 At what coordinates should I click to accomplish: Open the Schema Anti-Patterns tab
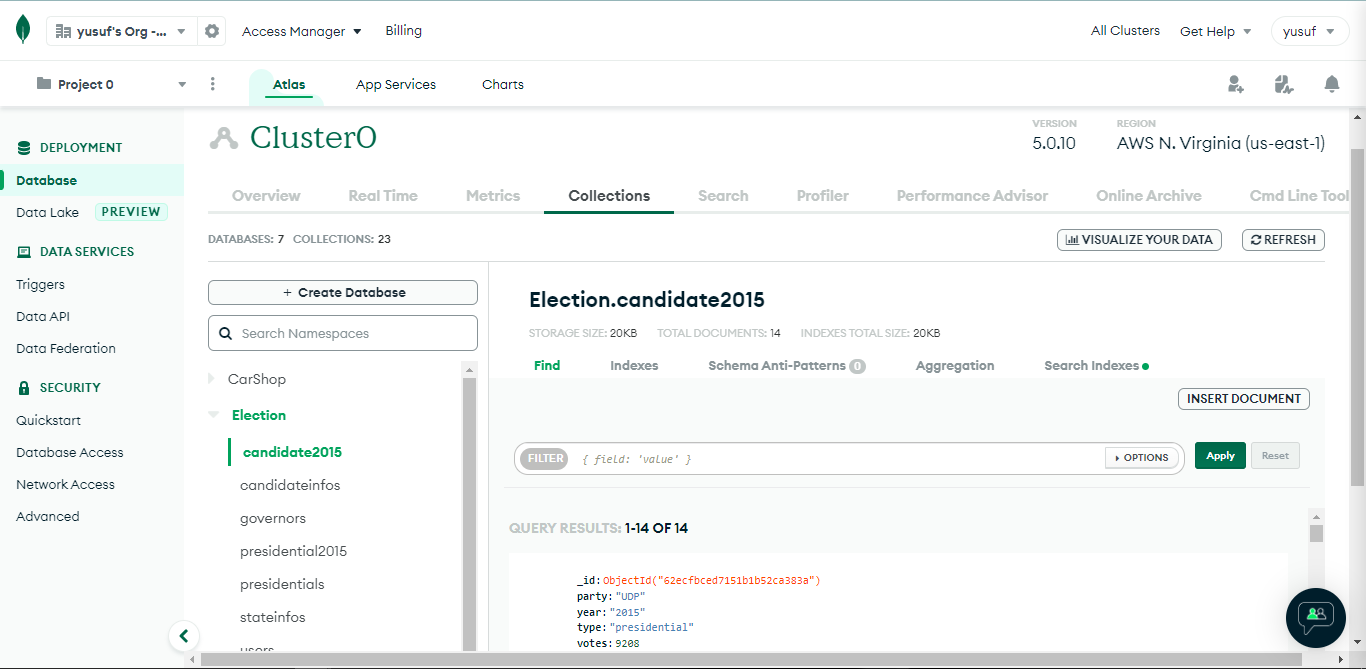click(x=787, y=366)
